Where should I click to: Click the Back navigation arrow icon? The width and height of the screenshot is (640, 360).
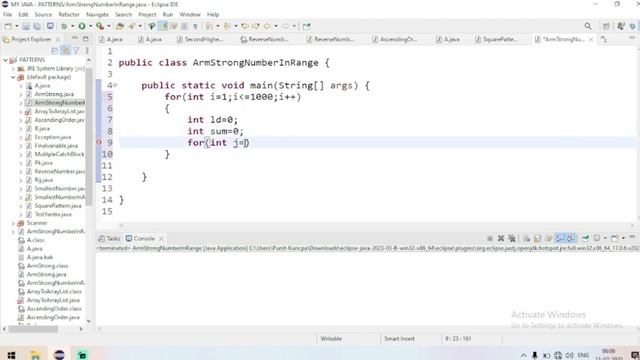tap(267, 26)
